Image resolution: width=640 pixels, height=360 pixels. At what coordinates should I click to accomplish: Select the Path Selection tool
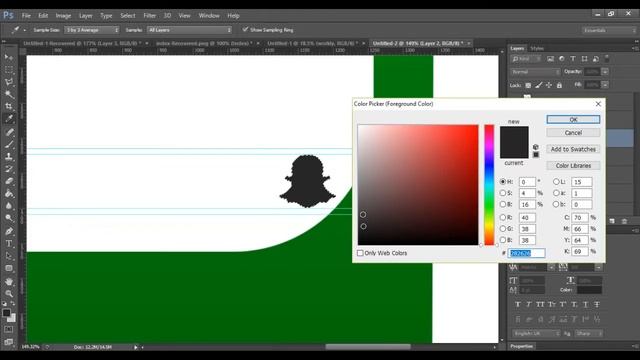click(9, 256)
